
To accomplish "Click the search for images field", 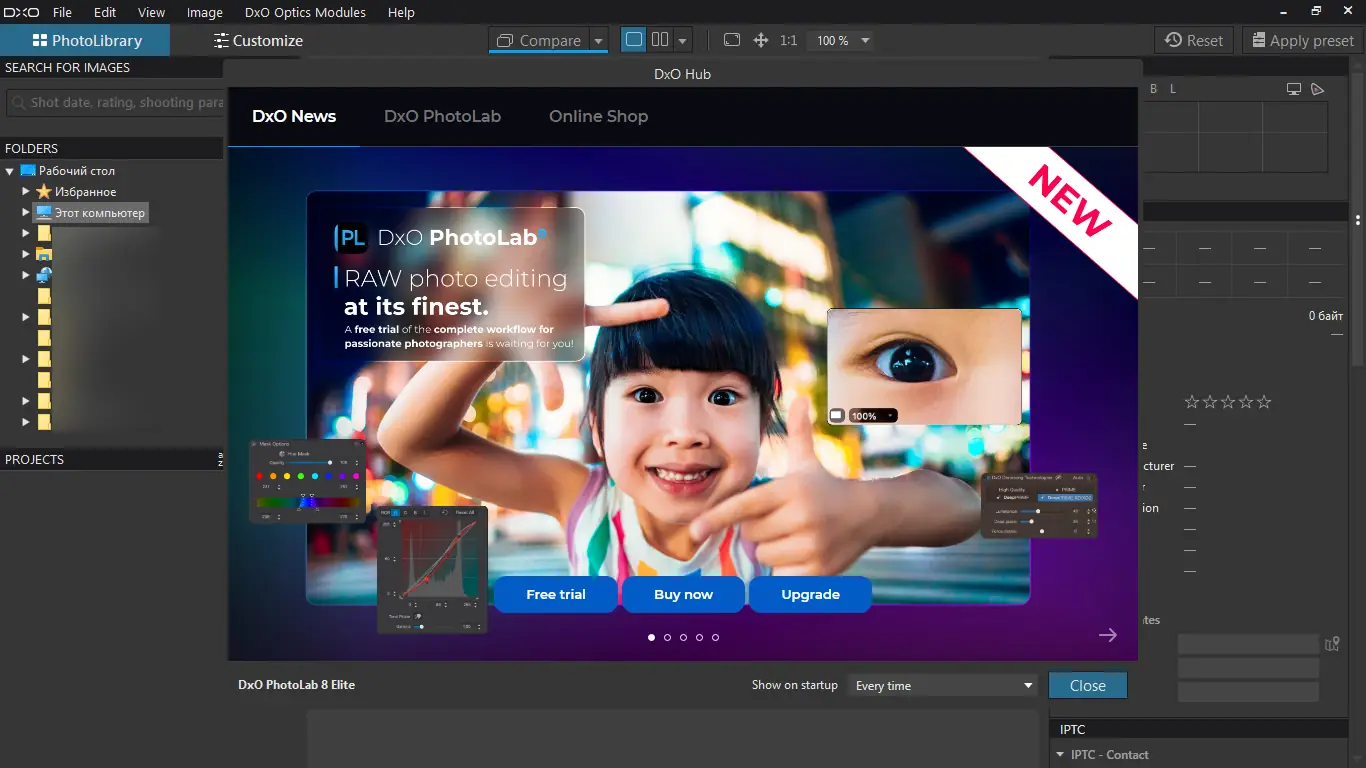I will [115, 102].
